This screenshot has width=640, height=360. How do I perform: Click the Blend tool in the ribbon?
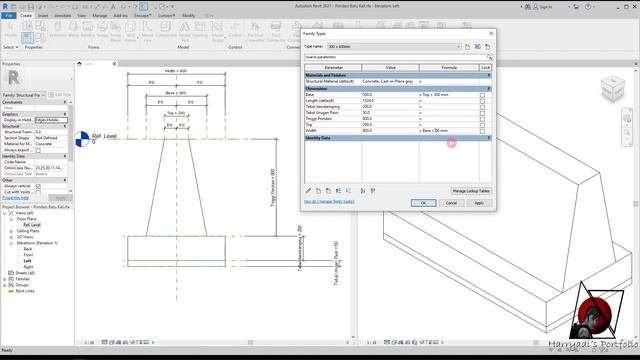tap(73, 30)
